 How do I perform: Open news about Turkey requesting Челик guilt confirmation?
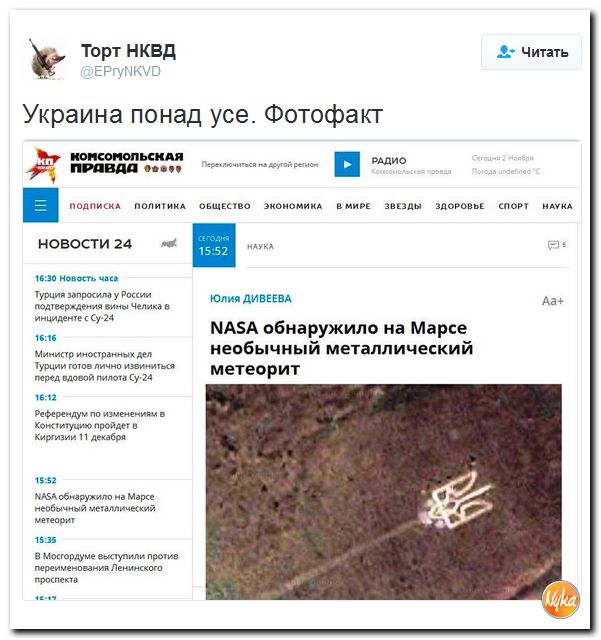102,306
